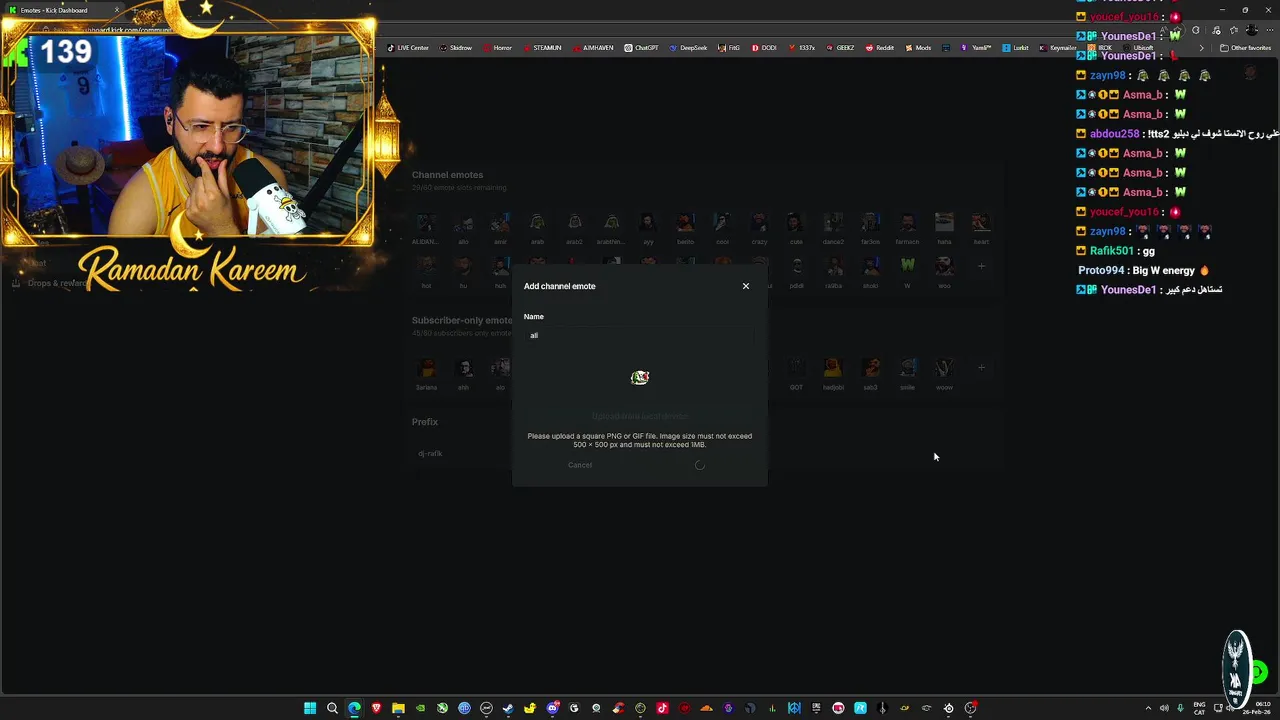Screen dimensions: 1280x720
Task: Select the 'dance2' channel emote
Action: coord(833,222)
